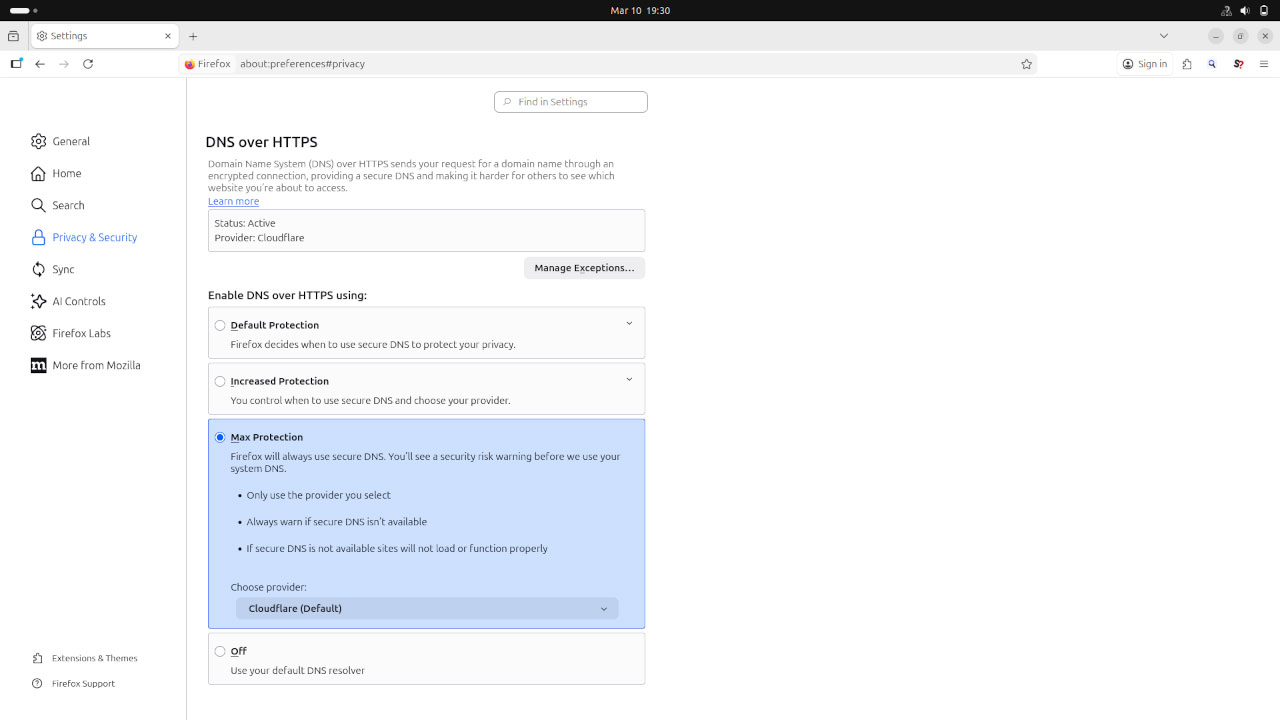Click "Always warn if secure DNS isn't available" text

[336, 522]
